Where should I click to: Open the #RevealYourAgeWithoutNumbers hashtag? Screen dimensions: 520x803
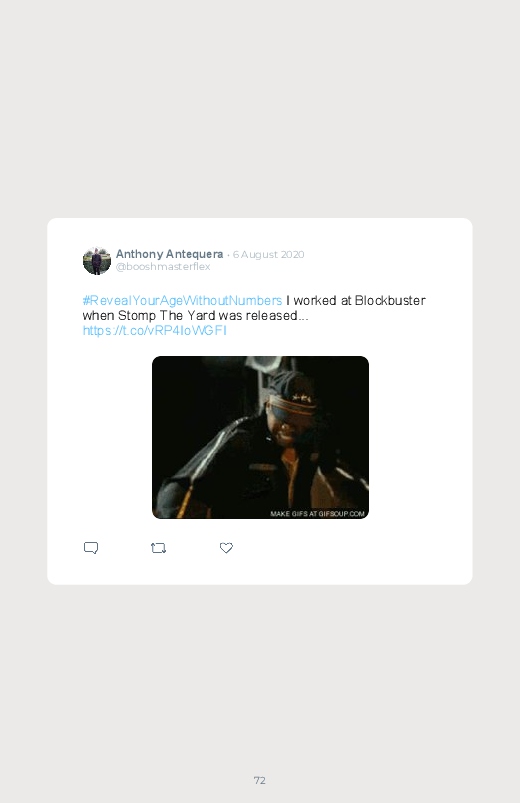click(x=182, y=301)
